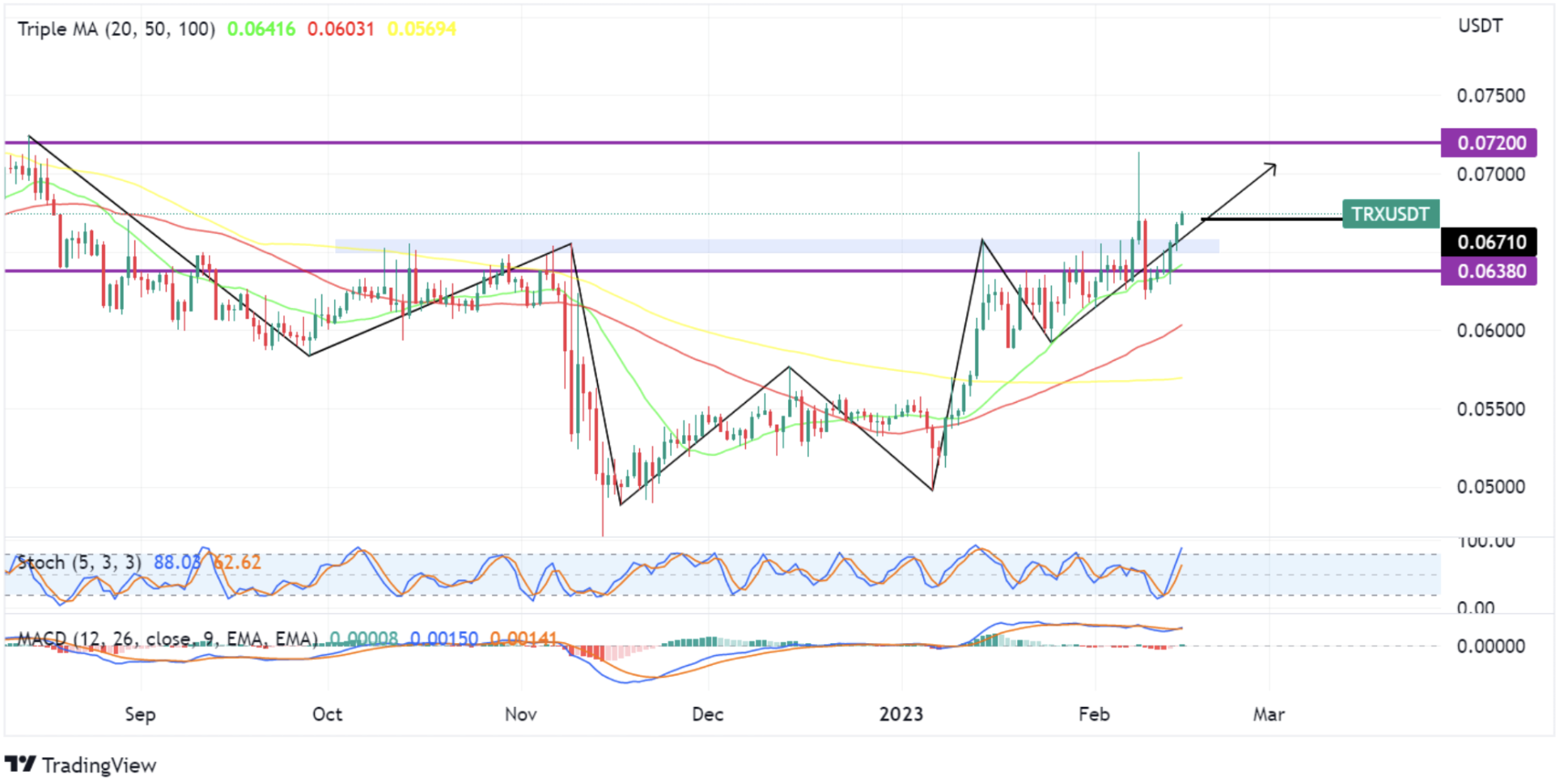Click the 0.05000 price axis label

[1490, 486]
